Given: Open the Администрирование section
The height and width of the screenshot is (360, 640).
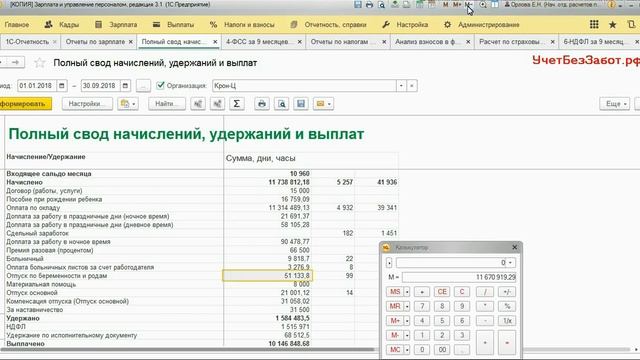Looking at the screenshot, I should 482,24.
